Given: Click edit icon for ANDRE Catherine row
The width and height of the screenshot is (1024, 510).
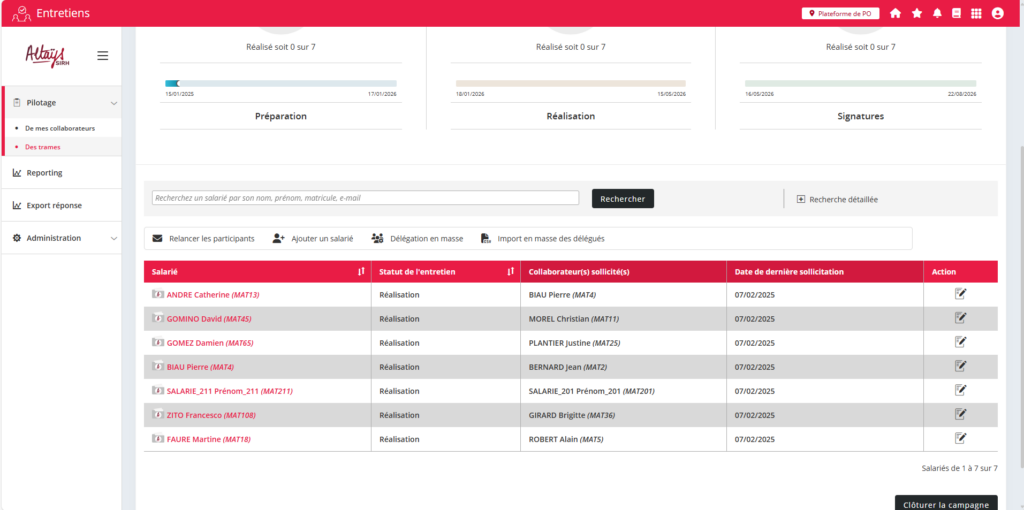Looking at the screenshot, I should click(960, 294).
